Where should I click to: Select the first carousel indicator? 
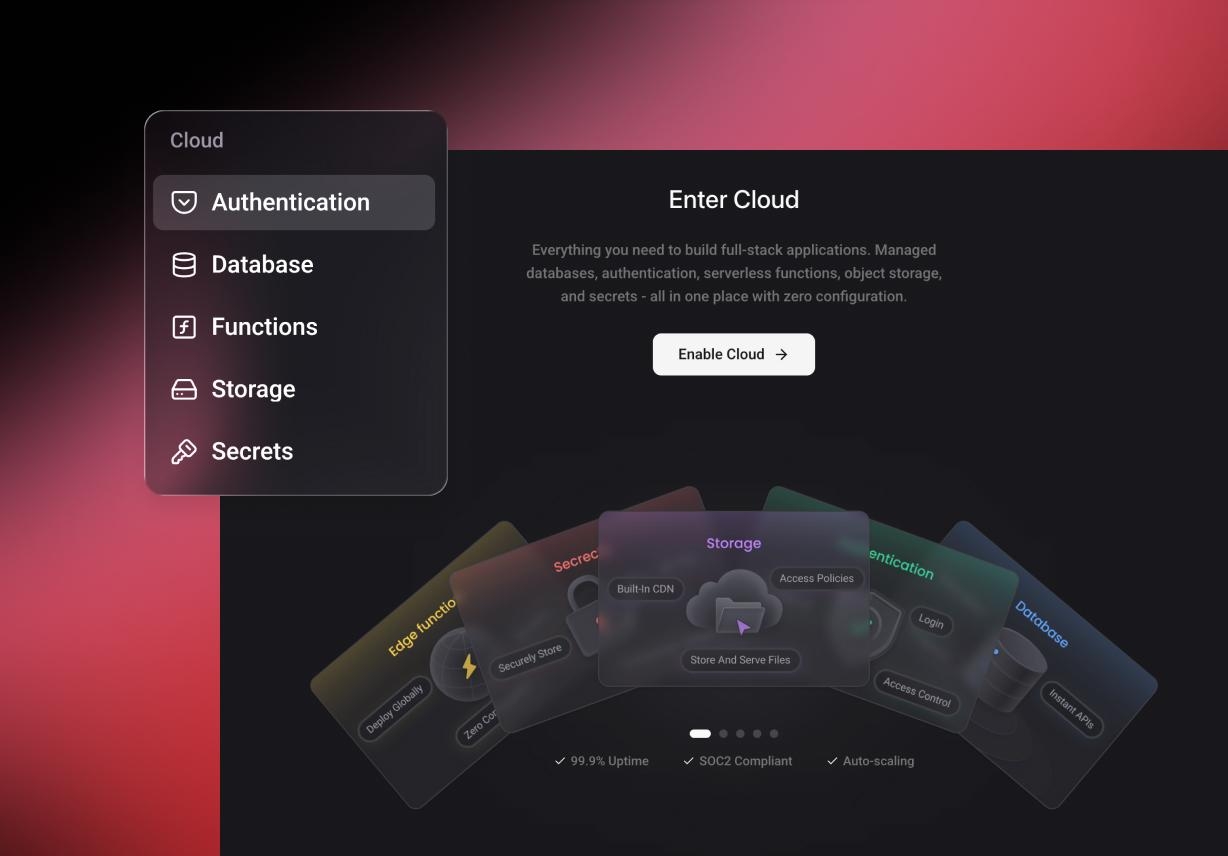(x=700, y=734)
